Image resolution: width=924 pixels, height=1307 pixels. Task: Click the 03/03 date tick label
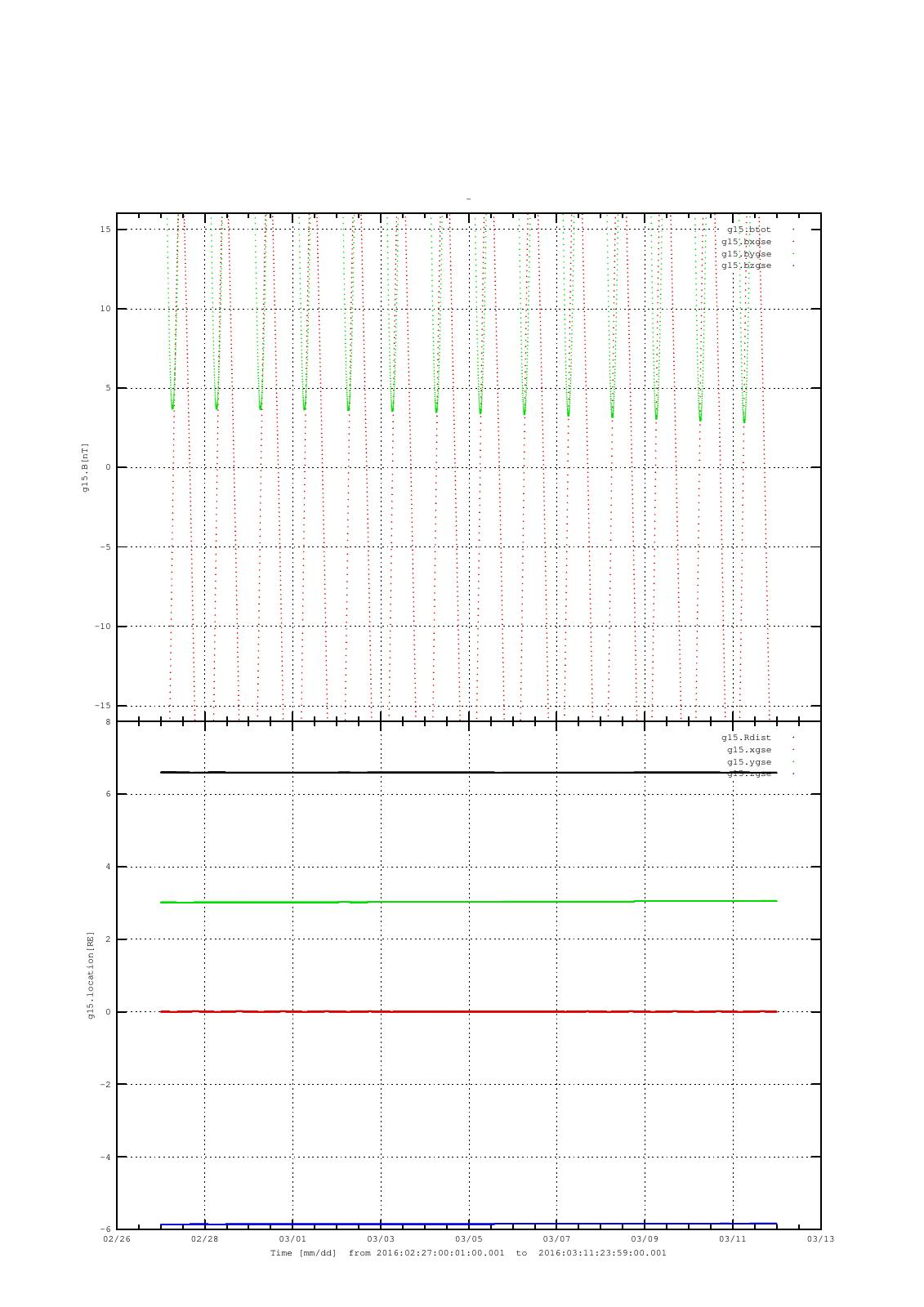(x=381, y=1239)
